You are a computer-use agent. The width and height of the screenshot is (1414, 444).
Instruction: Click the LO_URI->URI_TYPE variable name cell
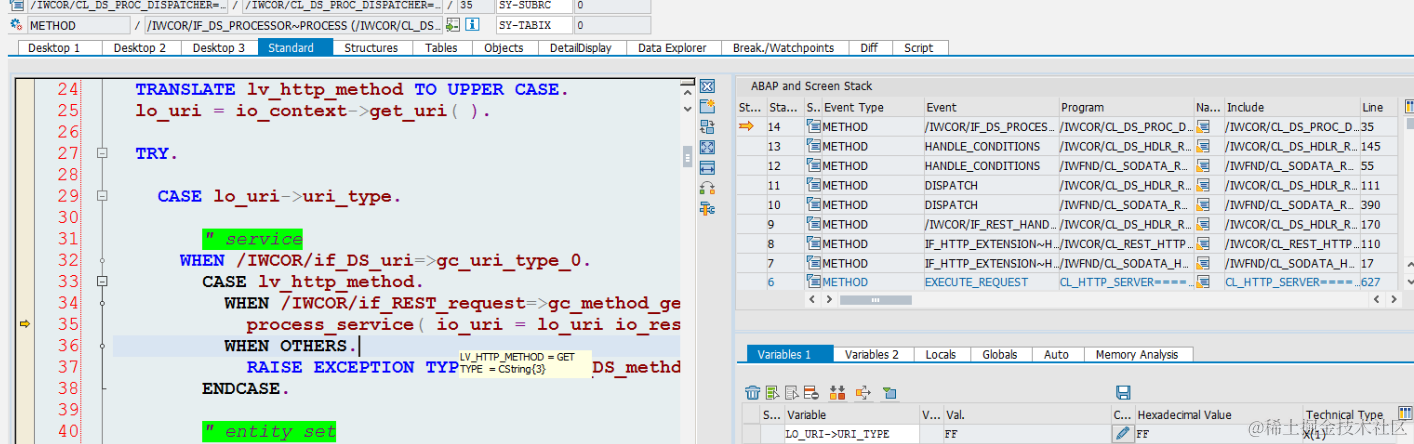[x=851, y=434]
